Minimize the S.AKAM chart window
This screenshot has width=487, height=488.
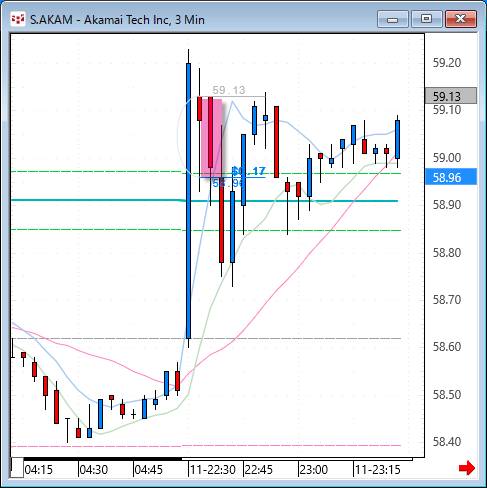pyautogui.click(x=393, y=19)
